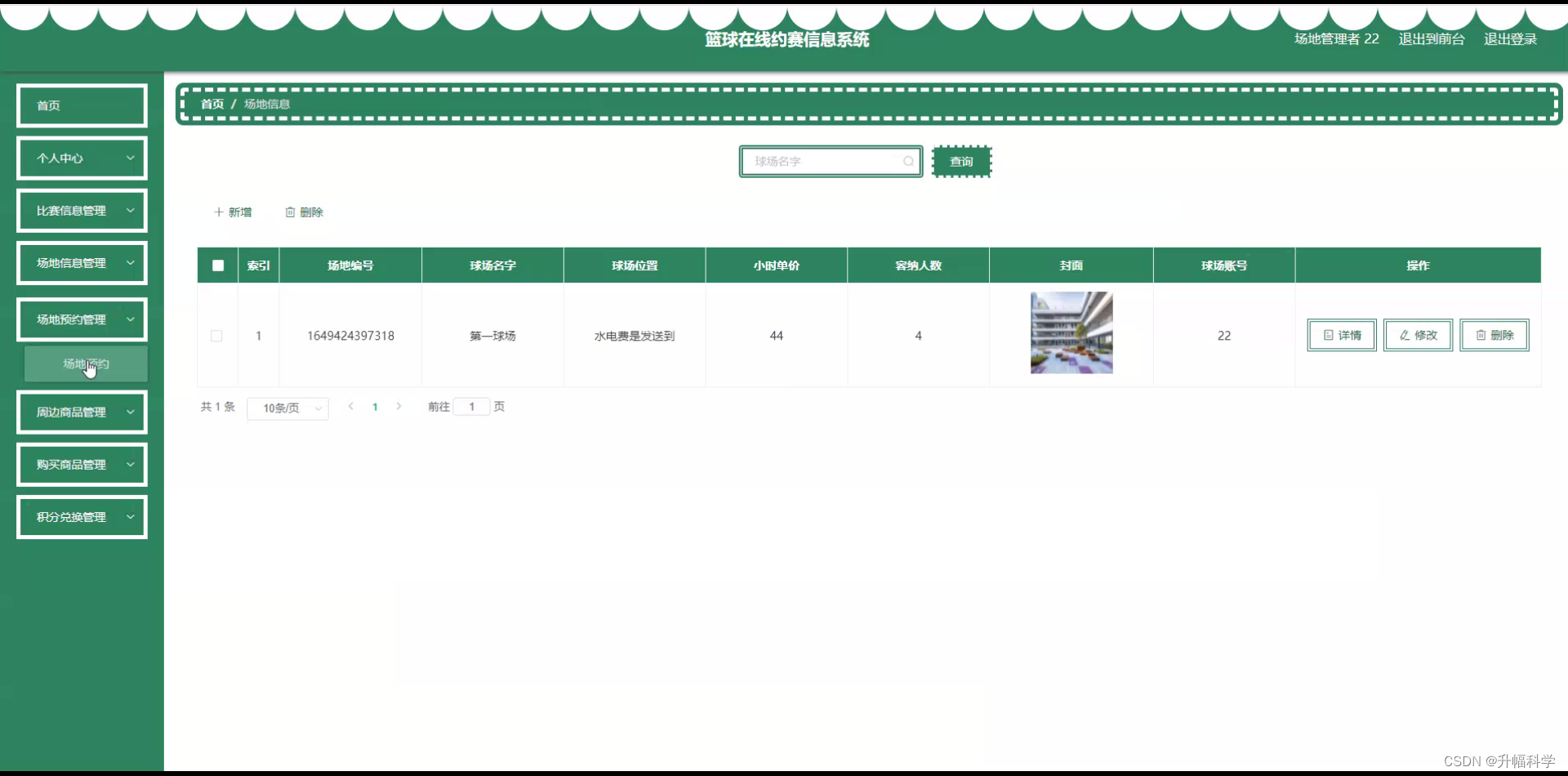Image resolution: width=1568 pixels, height=776 pixels.
Task: Check the checkbox for row index 1
Action: [x=217, y=336]
